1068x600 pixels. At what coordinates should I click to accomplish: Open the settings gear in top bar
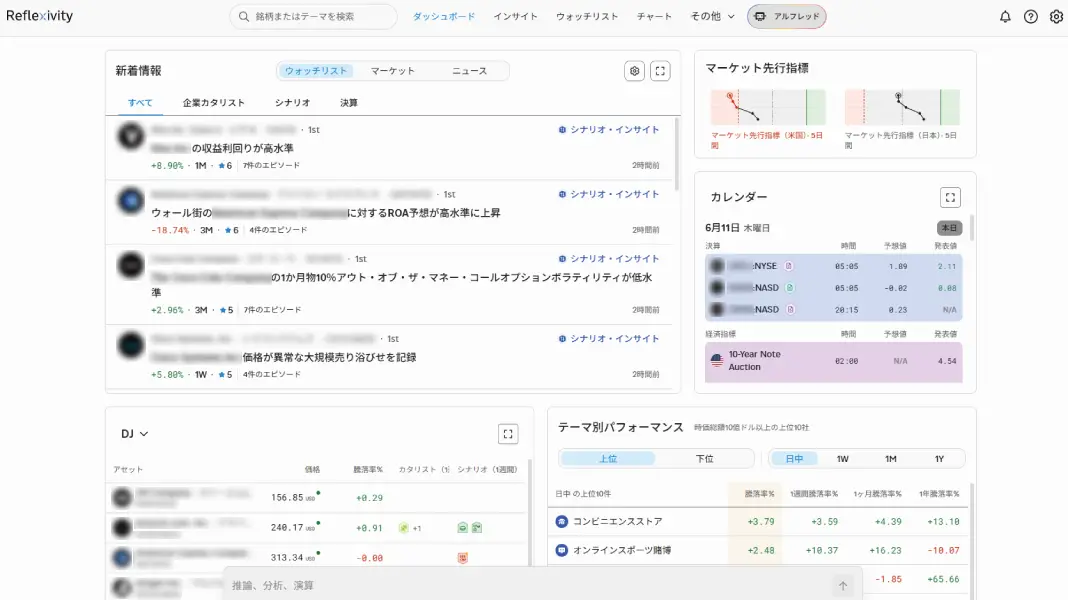(x=1056, y=16)
